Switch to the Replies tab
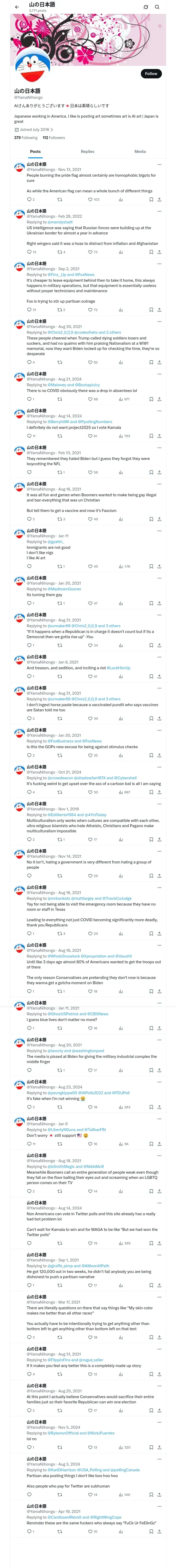 click(87, 152)
